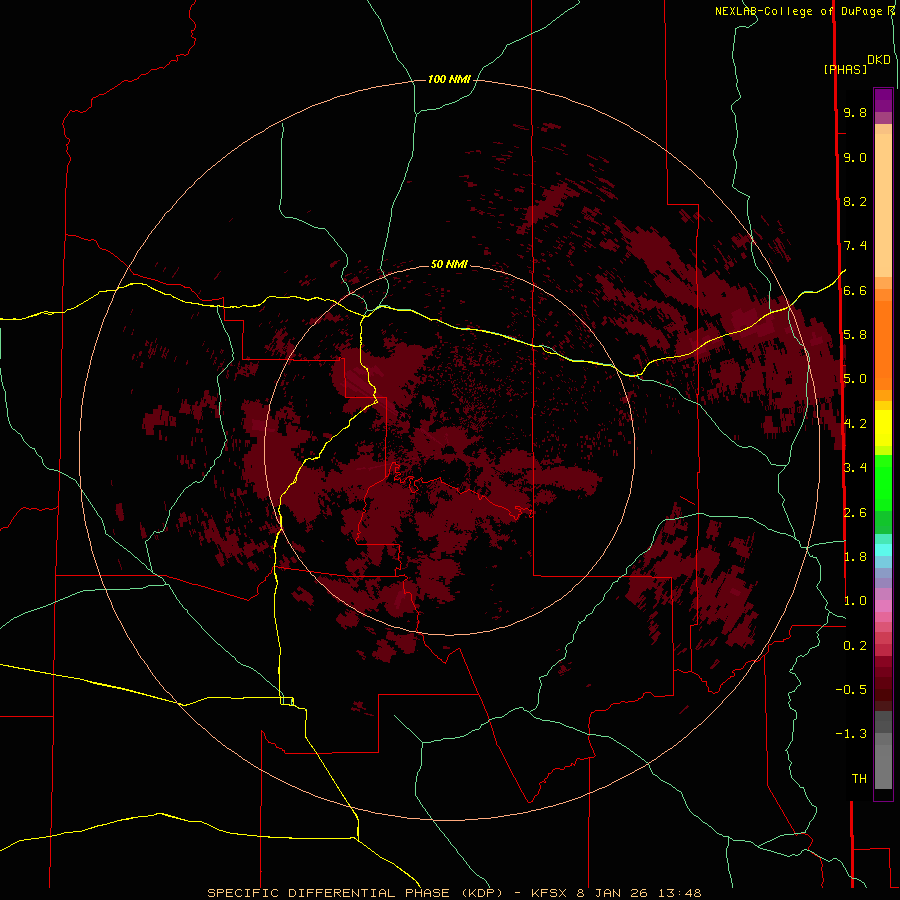
Task: Click the [PHAS] legend heading
Action: coord(845,69)
